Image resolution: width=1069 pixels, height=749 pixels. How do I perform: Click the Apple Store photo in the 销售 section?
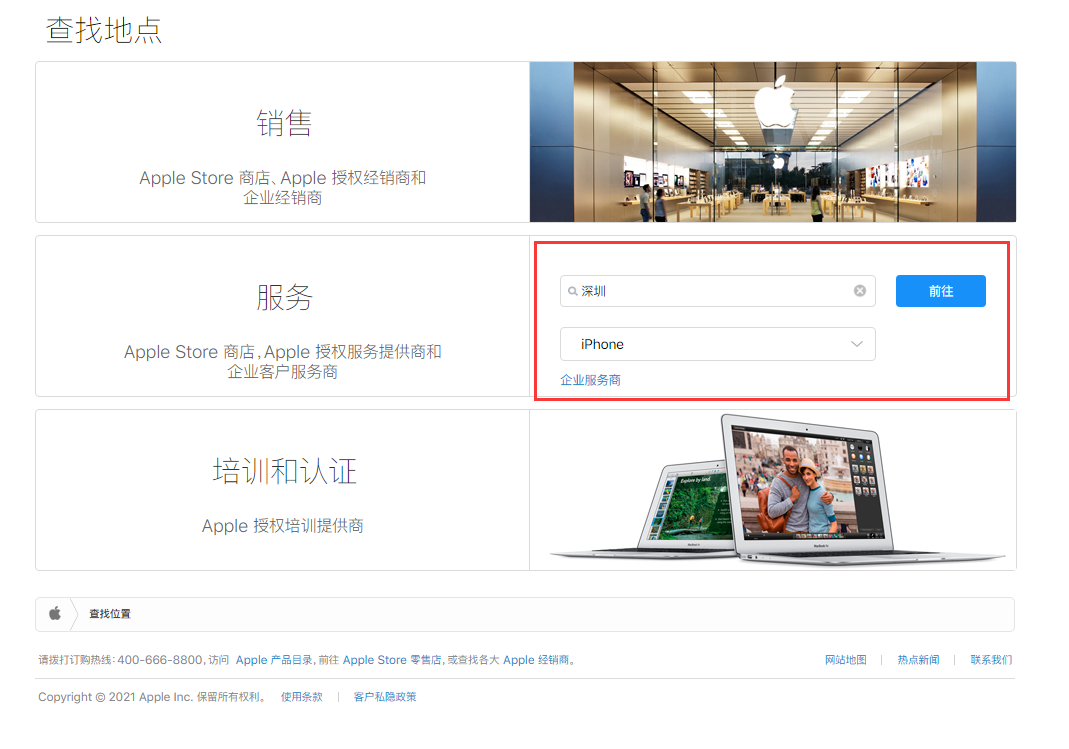click(x=773, y=141)
